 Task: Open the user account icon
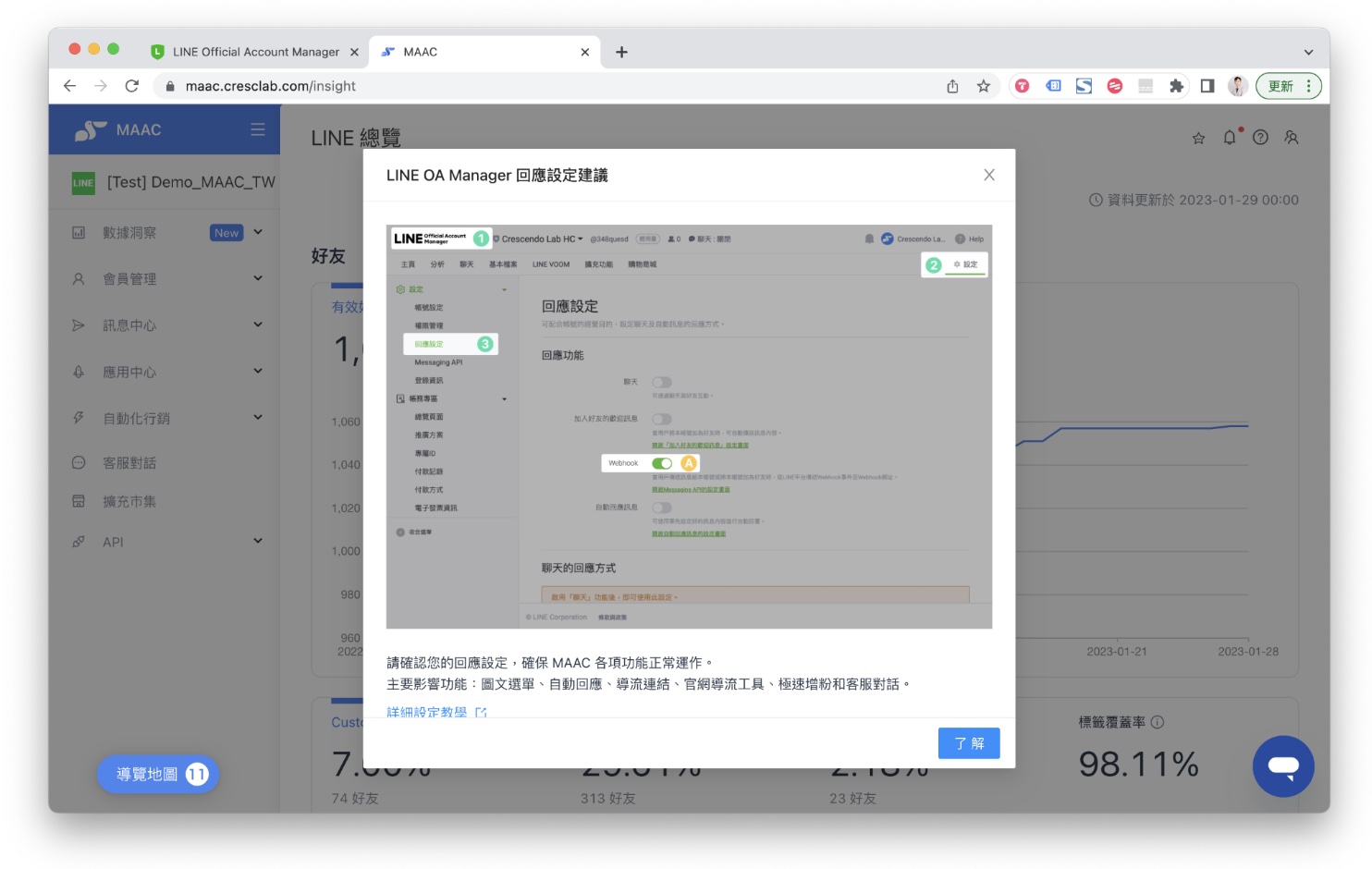[1292, 138]
